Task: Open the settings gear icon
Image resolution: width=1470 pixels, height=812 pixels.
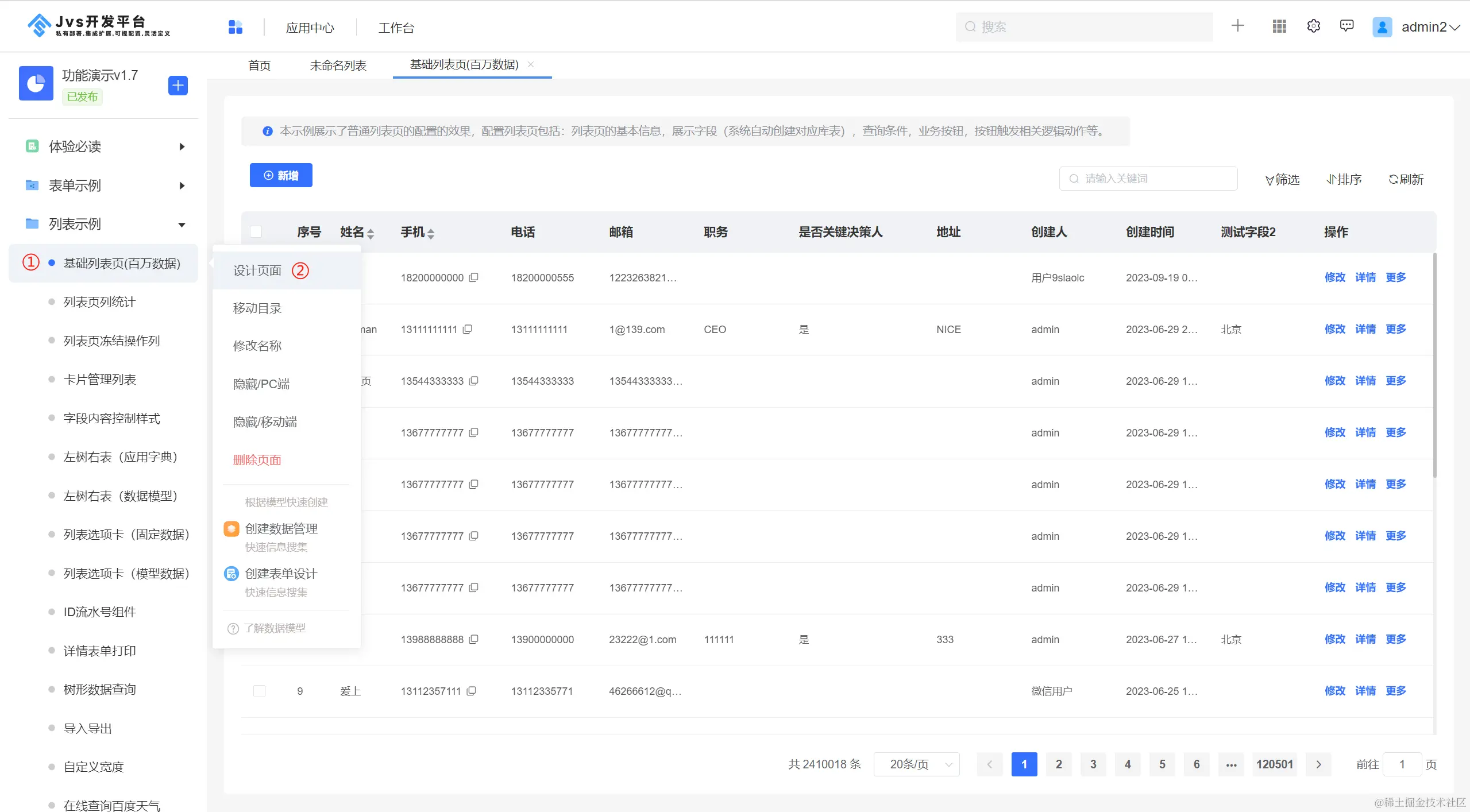Action: pos(1313,26)
